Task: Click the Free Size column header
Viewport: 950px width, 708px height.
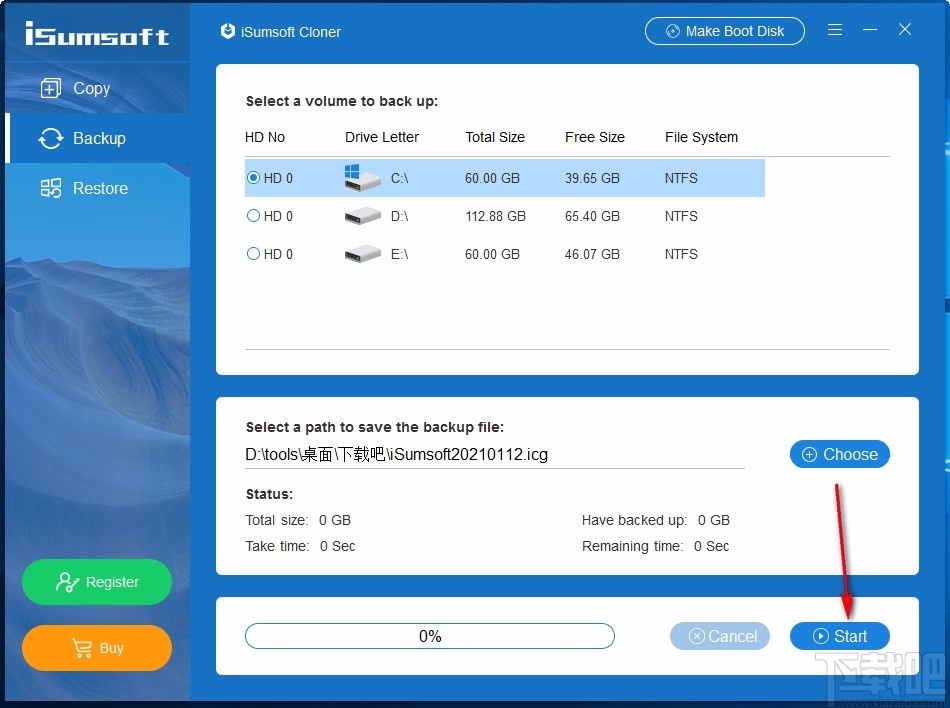Action: point(594,137)
